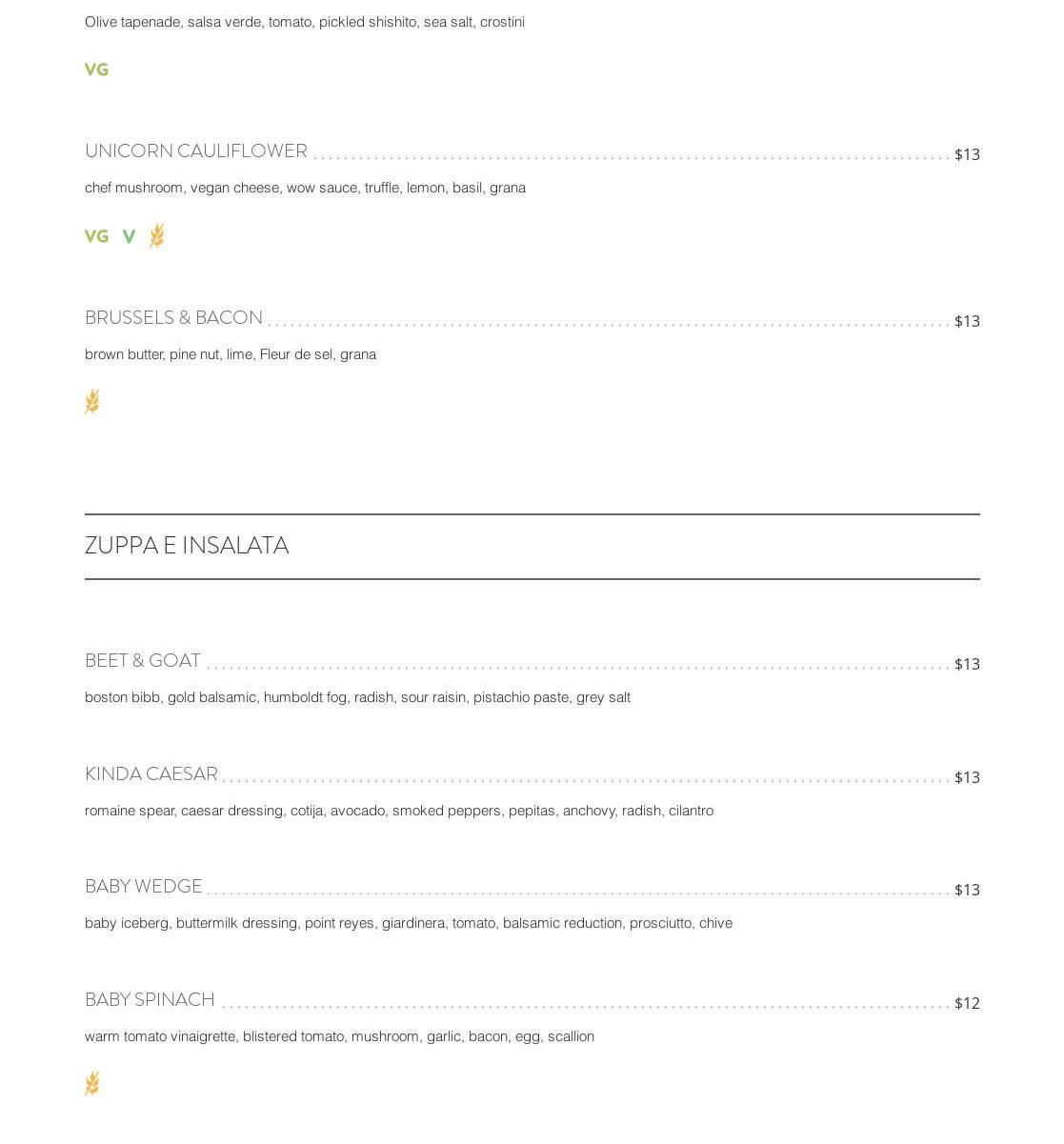Click the wheat gluten icon under Unicorn Cauliflower
This screenshot has width=1064, height=1144.
157,235
